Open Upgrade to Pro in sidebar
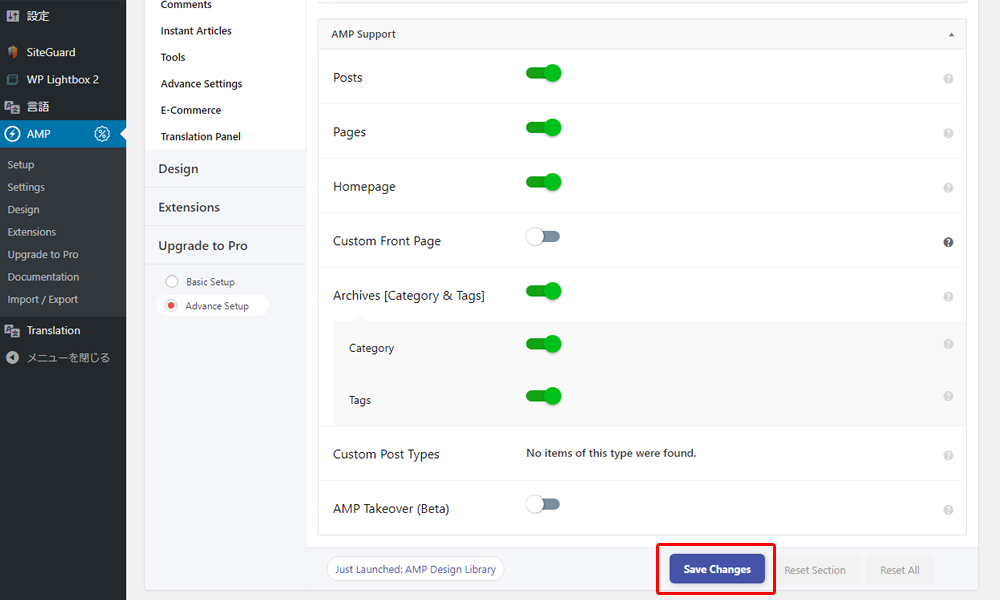Image resolution: width=1000 pixels, height=600 pixels. tap(43, 254)
